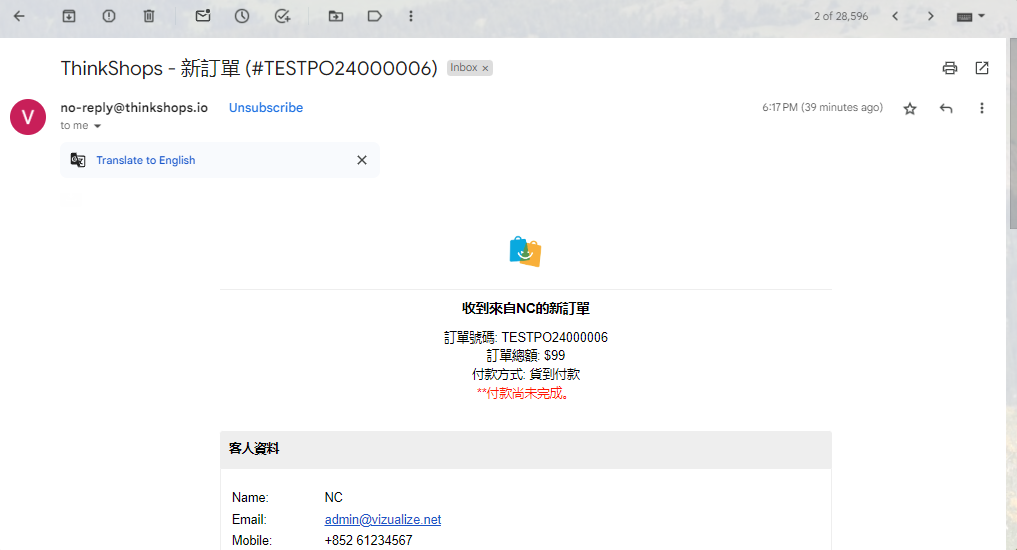The image size is (1017, 550).
Task: Open the input tools keyboard dropdown
Action: click(x=971, y=16)
